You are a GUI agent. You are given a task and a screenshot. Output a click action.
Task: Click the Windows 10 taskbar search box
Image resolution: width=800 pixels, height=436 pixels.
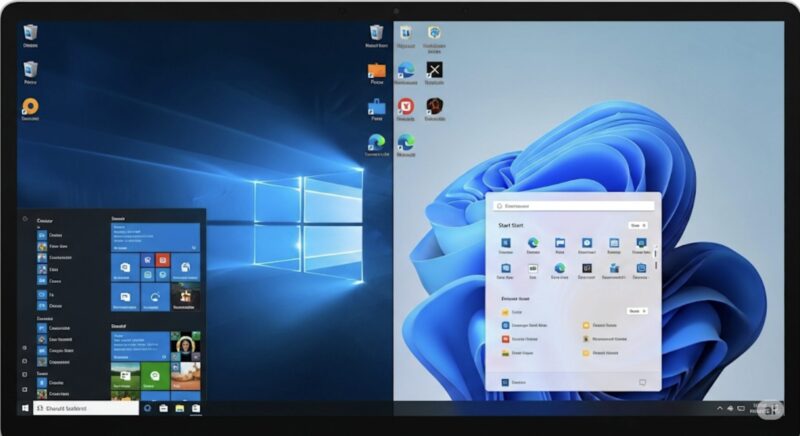point(86,408)
